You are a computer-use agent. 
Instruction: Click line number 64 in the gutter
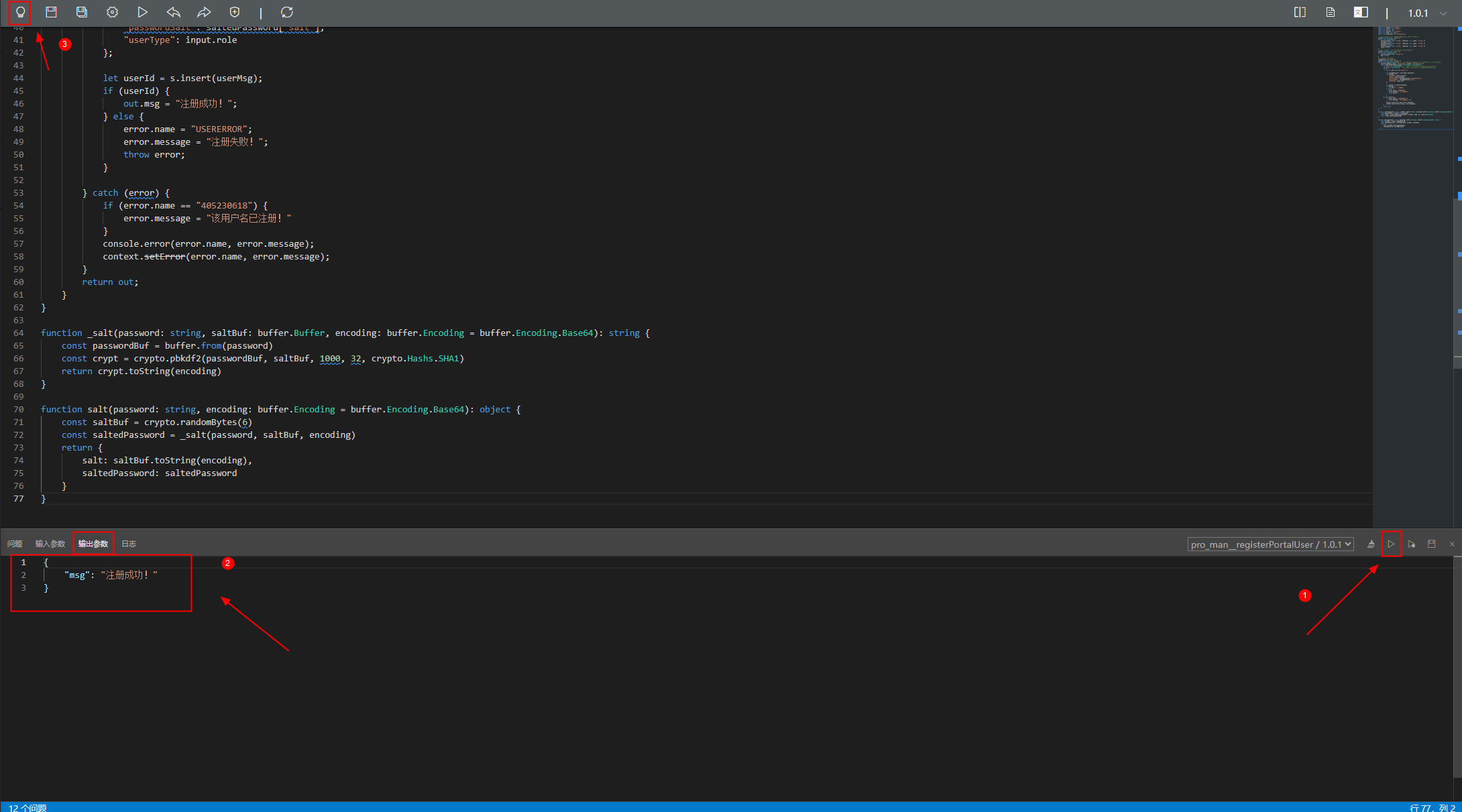(18, 333)
